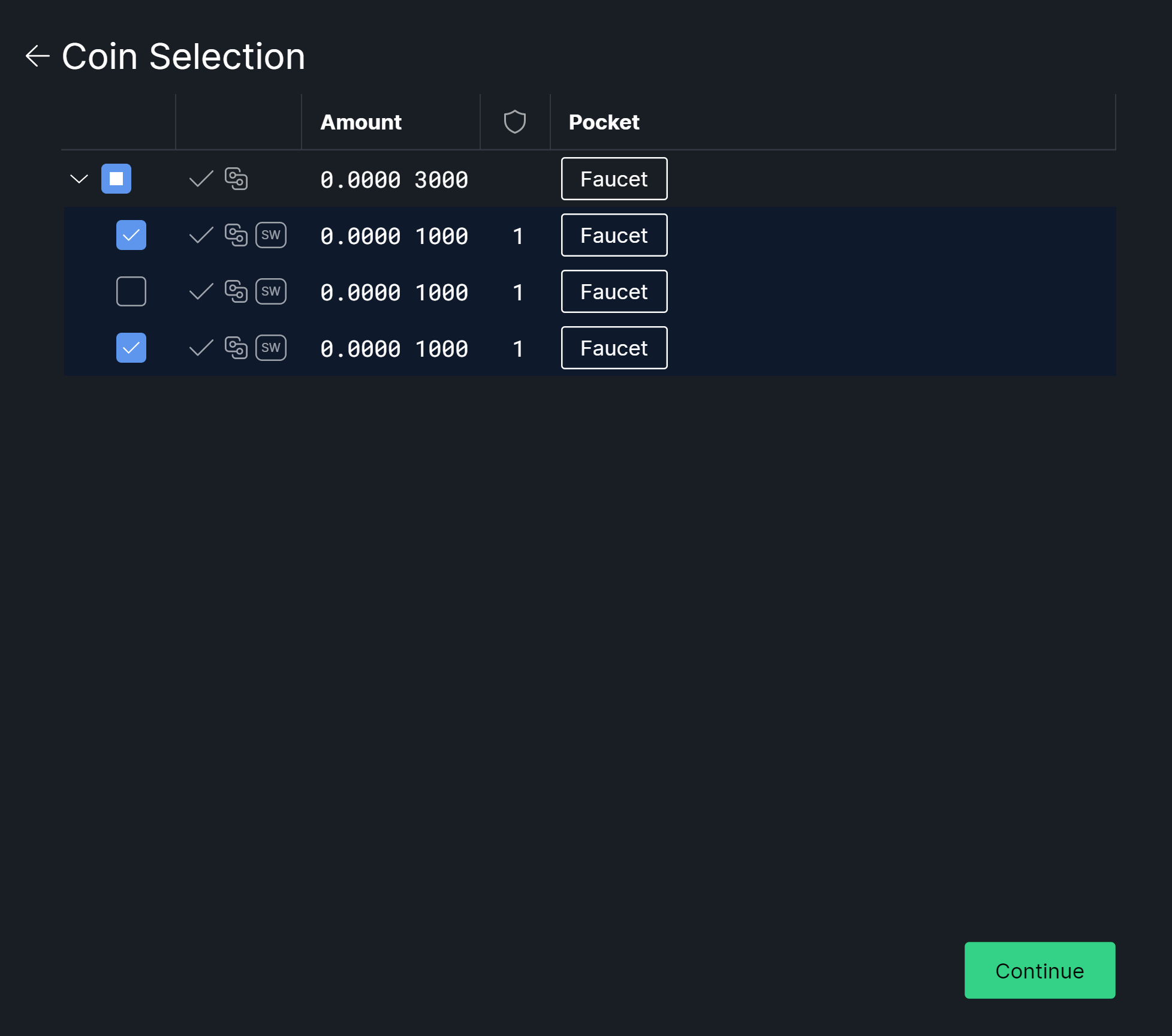Click the confirmed checkmark on the 3000 parent row

coord(201,179)
